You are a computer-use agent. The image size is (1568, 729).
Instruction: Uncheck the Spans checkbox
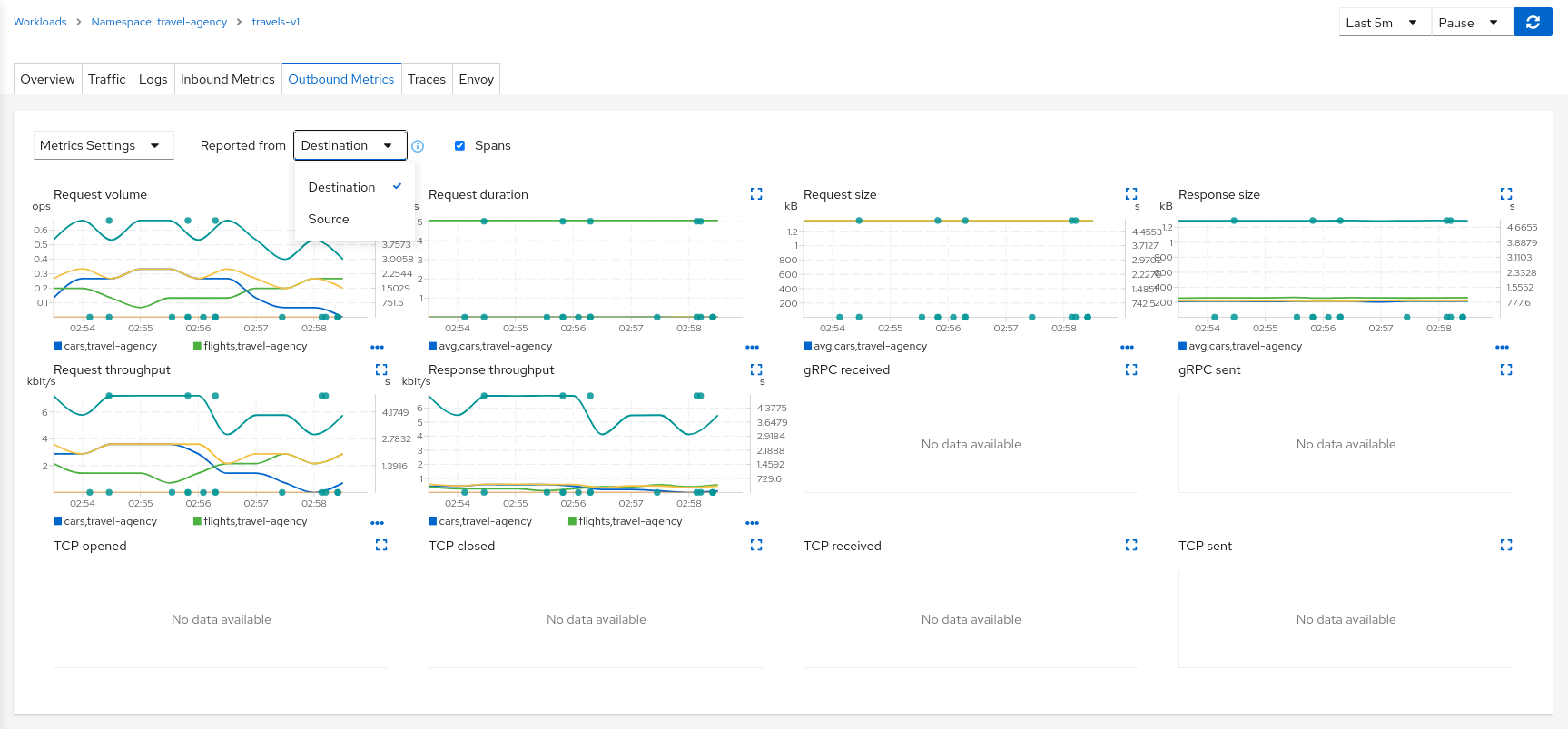pyautogui.click(x=459, y=145)
